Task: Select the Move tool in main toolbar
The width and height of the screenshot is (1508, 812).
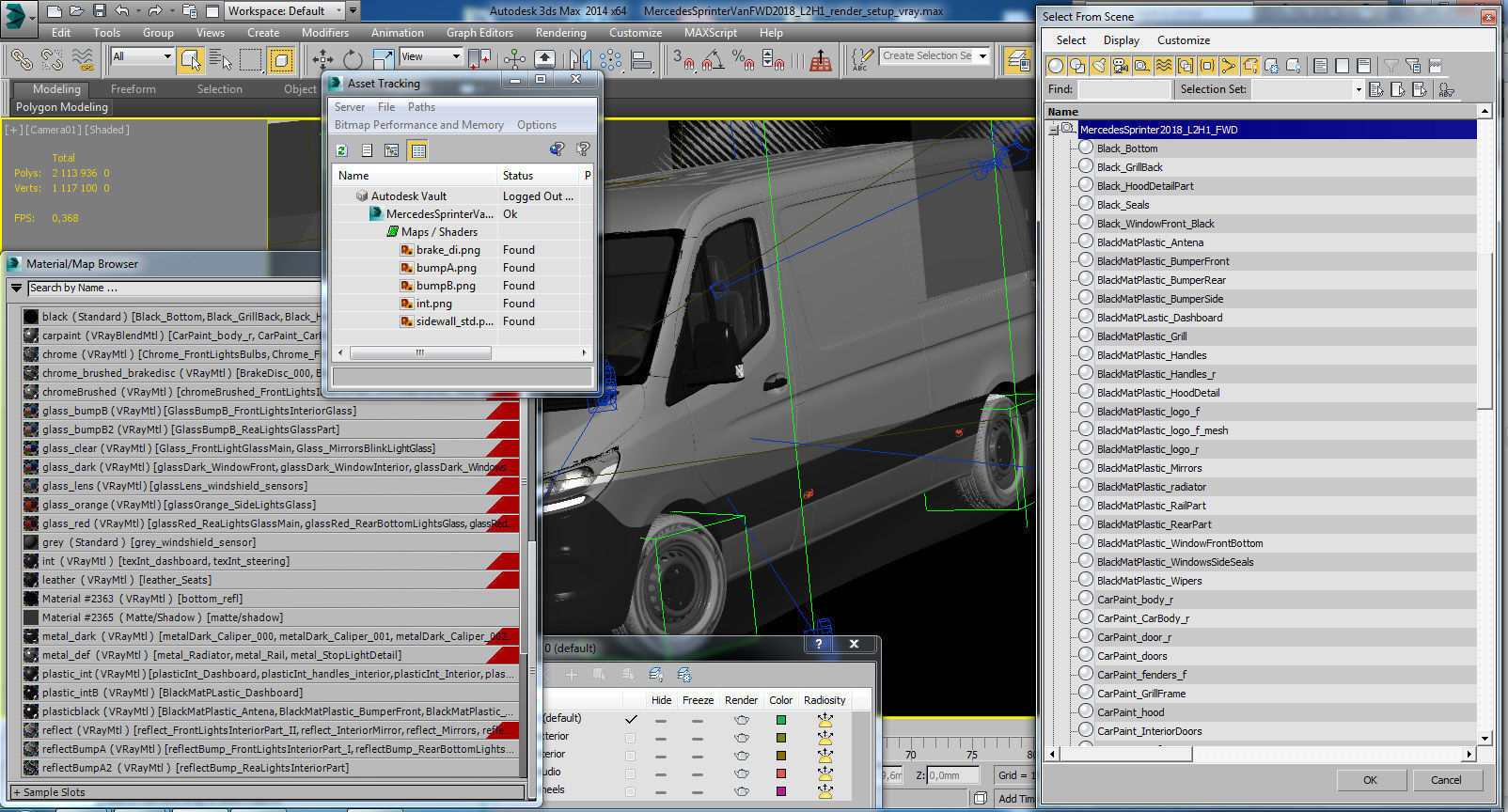Action: [322, 59]
